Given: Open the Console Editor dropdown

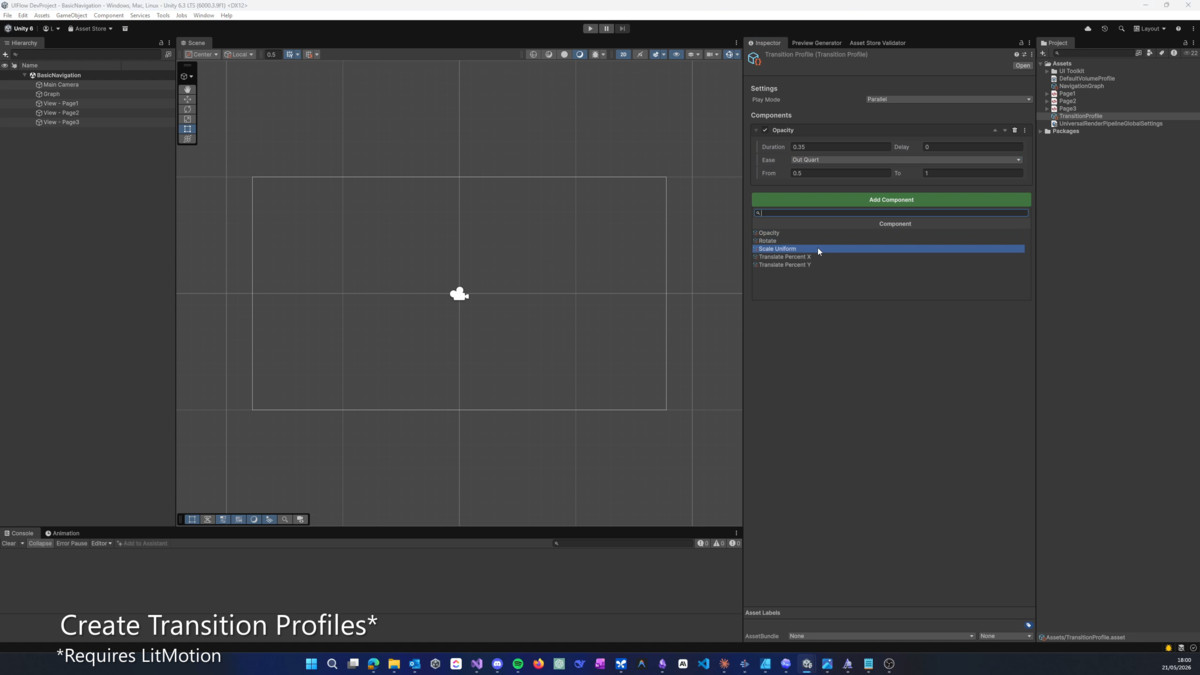Looking at the screenshot, I should click(x=101, y=543).
